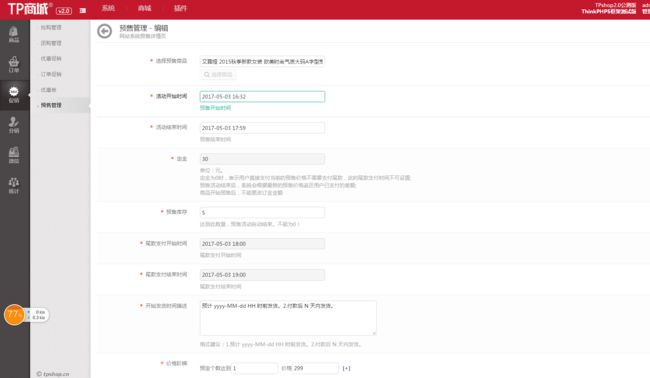
Task: Add a price tier with the [+] button
Action: pyautogui.click(x=346, y=368)
